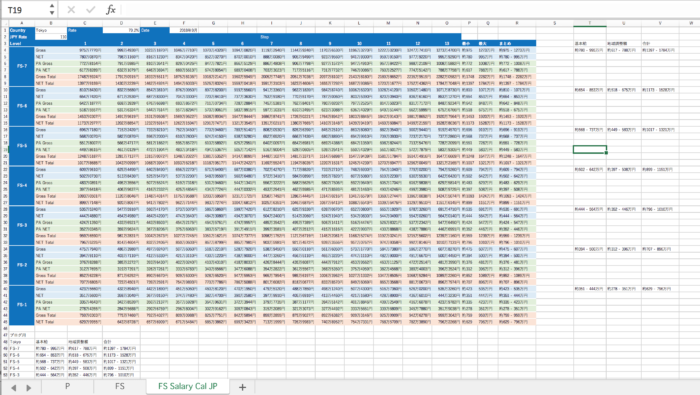Click the FS-7 level block
Image resolution: width=700 pixels, height=395 pixels.
tap(21, 67)
